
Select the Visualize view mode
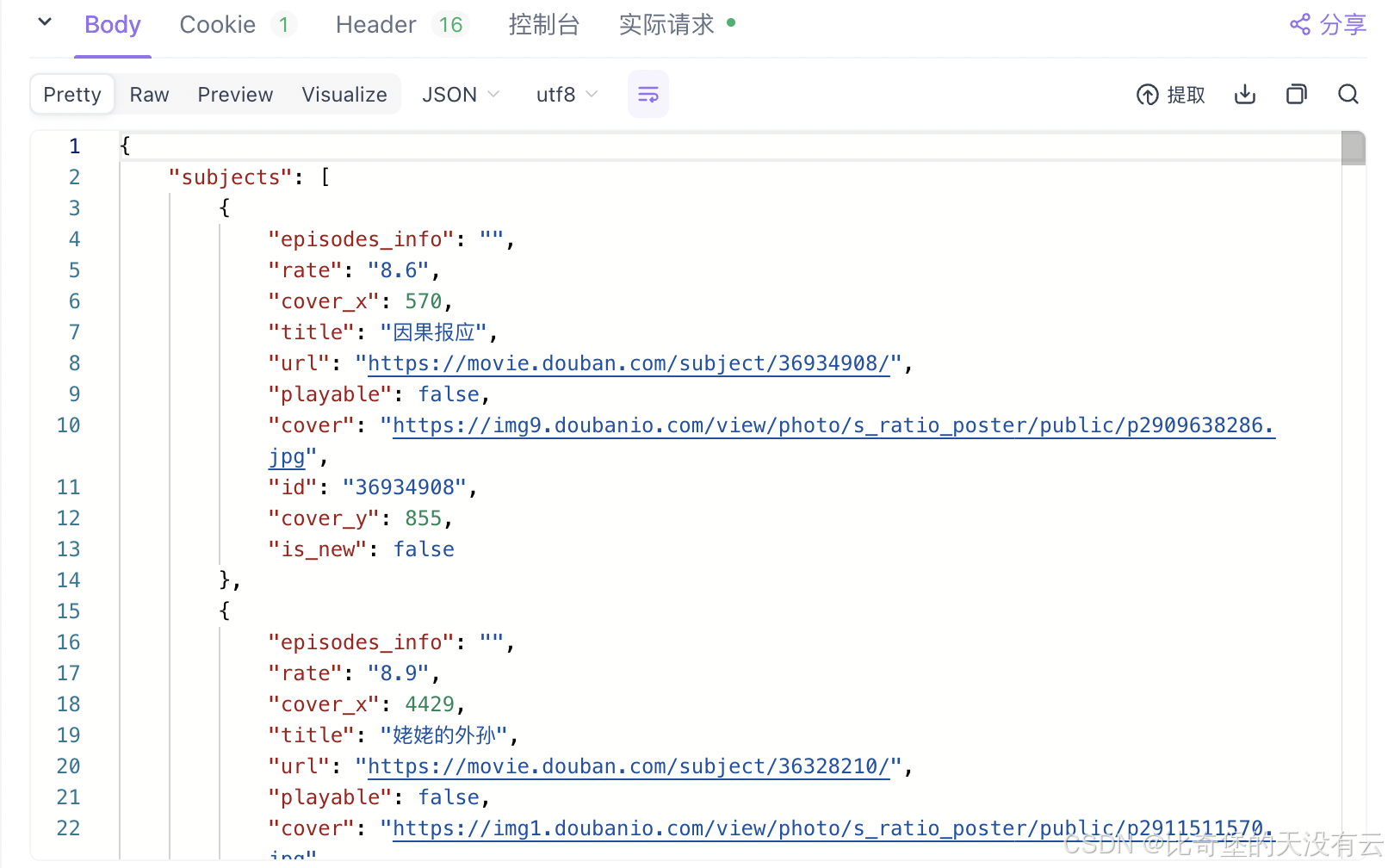(x=344, y=95)
